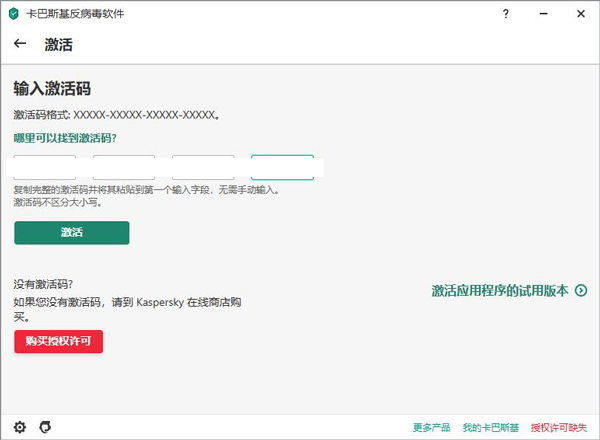Close the Kaspersky activation window
This screenshot has height=440, width=600.
(581, 14)
